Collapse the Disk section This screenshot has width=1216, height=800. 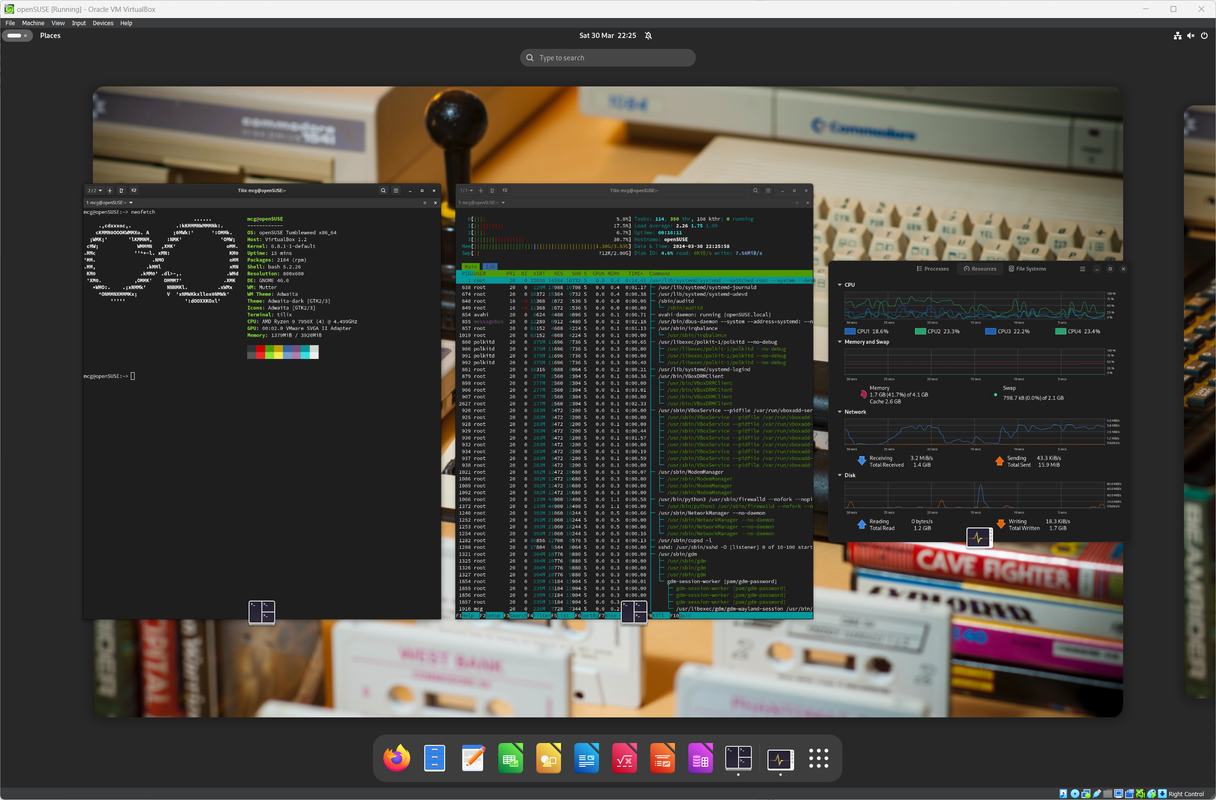(840, 475)
